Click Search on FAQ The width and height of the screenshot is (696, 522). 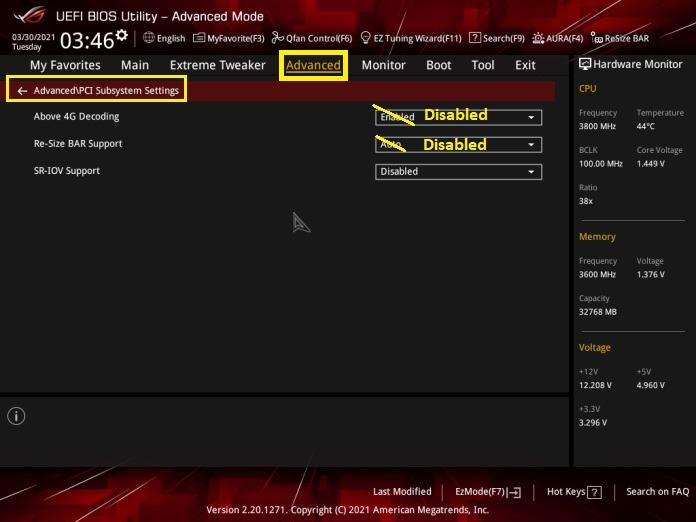657,492
